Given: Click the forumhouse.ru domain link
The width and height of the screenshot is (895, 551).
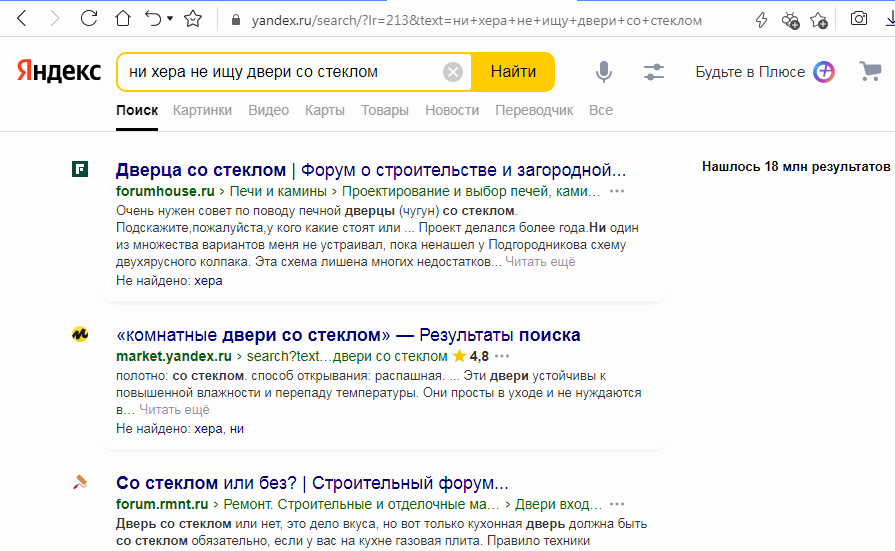Looking at the screenshot, I should coord(166,191).
